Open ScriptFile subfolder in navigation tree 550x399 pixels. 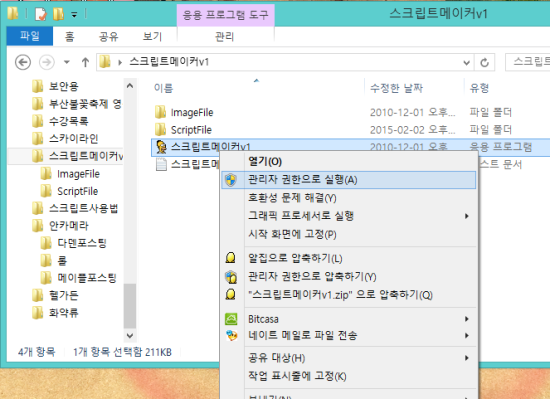tap(78, 191)
